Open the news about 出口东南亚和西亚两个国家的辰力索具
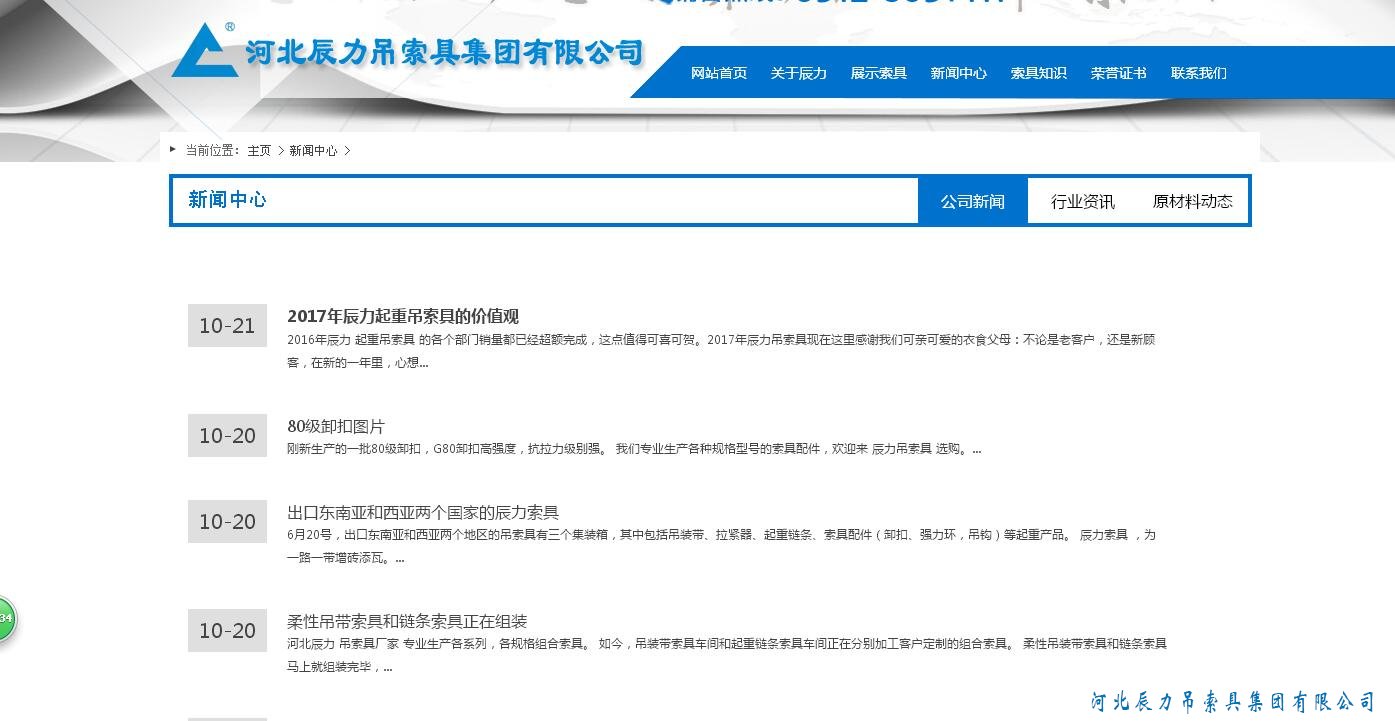 pyautogui.click(x=422, y=512)
